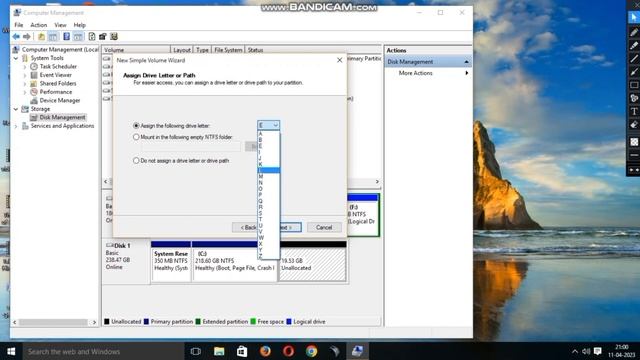
Task: Open Bandicam color picker square
Action: pyautogui.click(x=634, y=142)
